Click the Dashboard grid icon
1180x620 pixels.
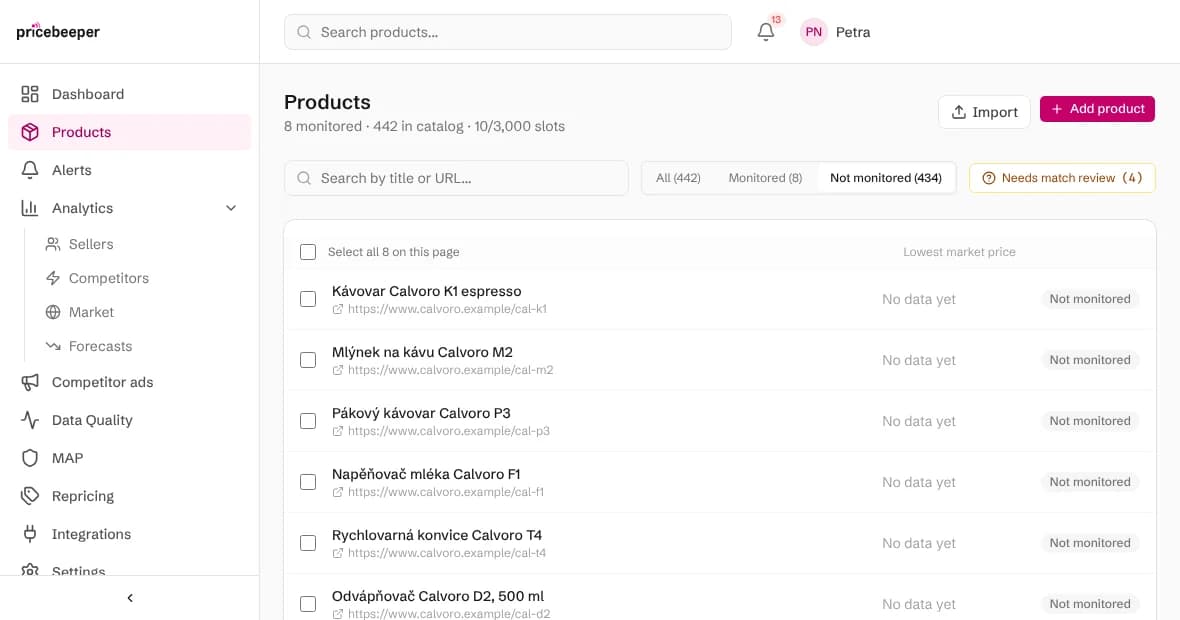tap(30, 94)
